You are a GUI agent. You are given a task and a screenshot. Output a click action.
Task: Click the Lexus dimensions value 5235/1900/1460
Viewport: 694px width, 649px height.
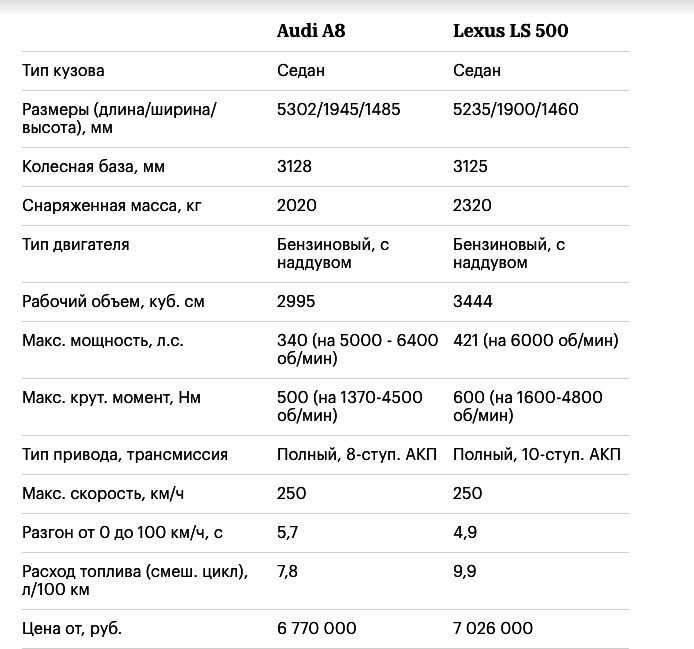coord(515,109)
